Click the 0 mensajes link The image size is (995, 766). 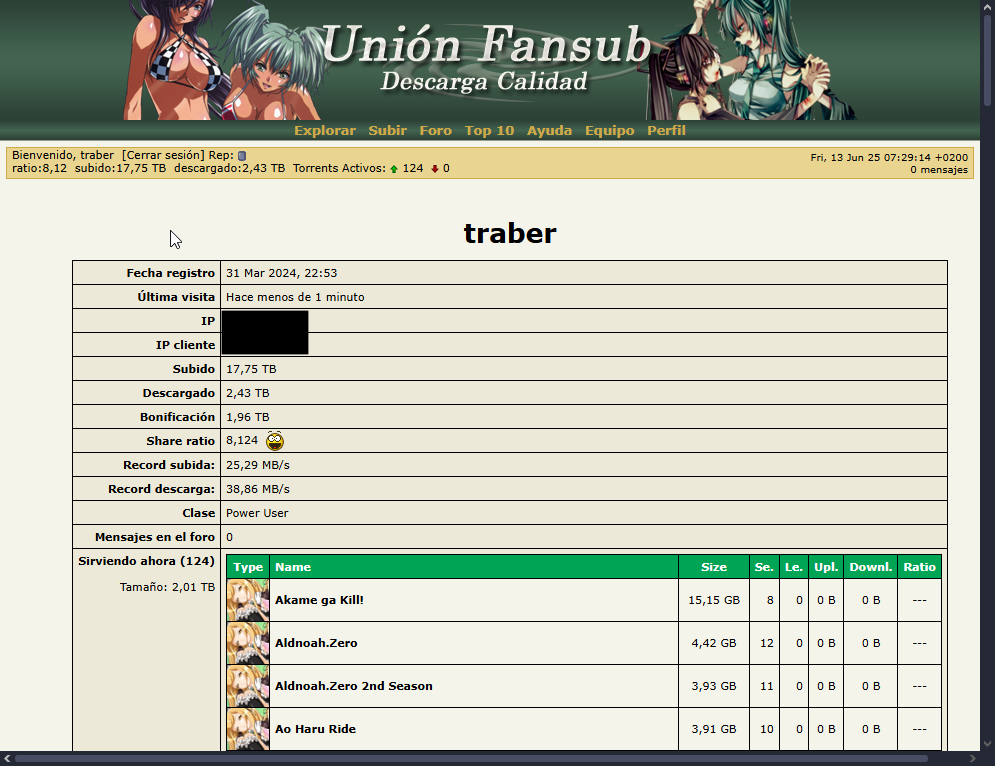click(939, 169)
